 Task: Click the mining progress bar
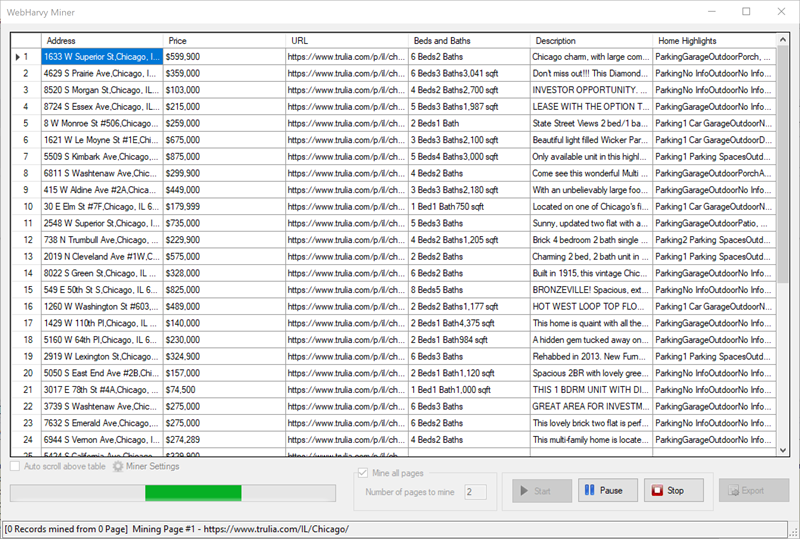point(172,492)
